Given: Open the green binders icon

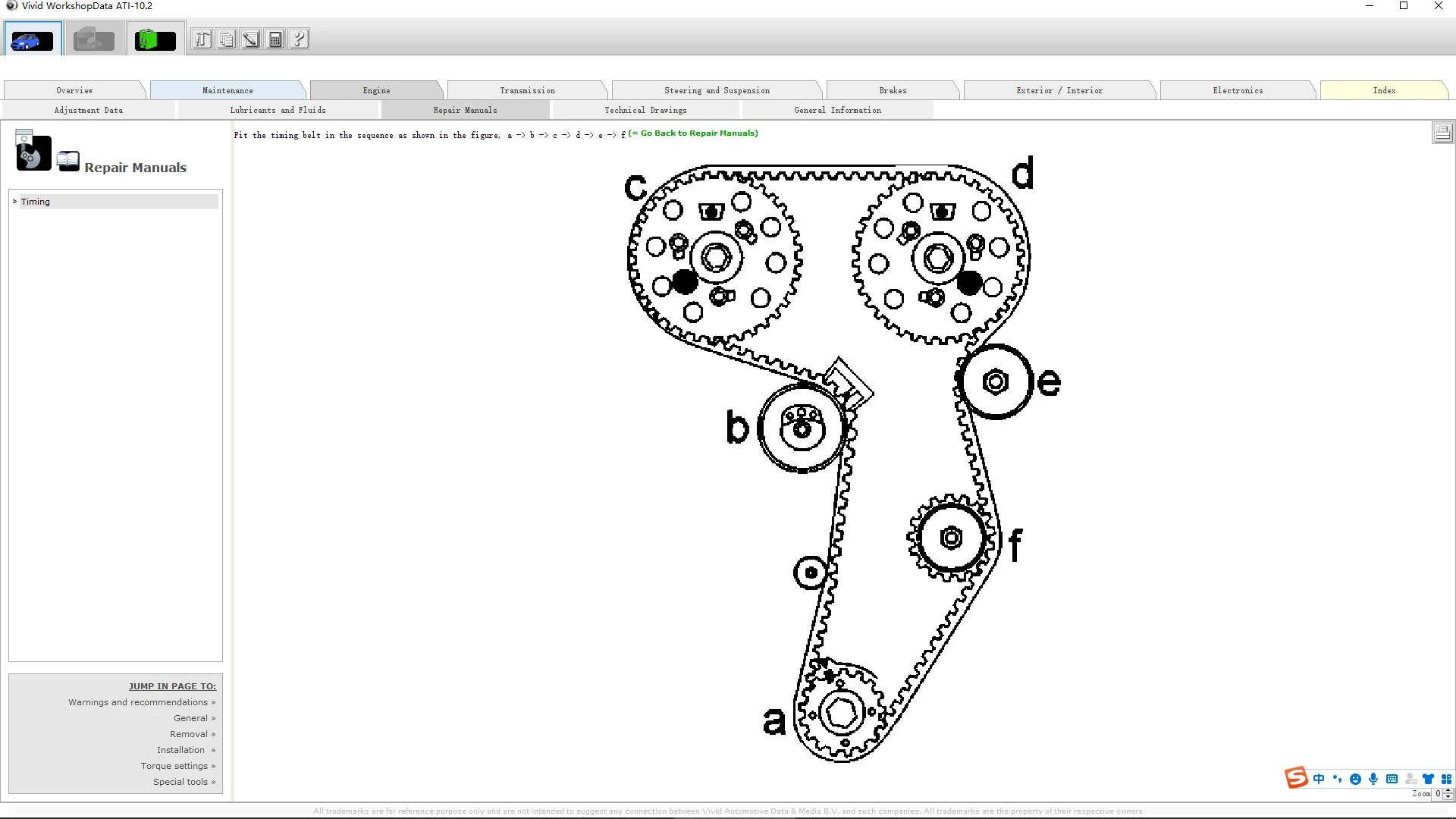Looking at the screenshot, I should [x=155, y=39].
